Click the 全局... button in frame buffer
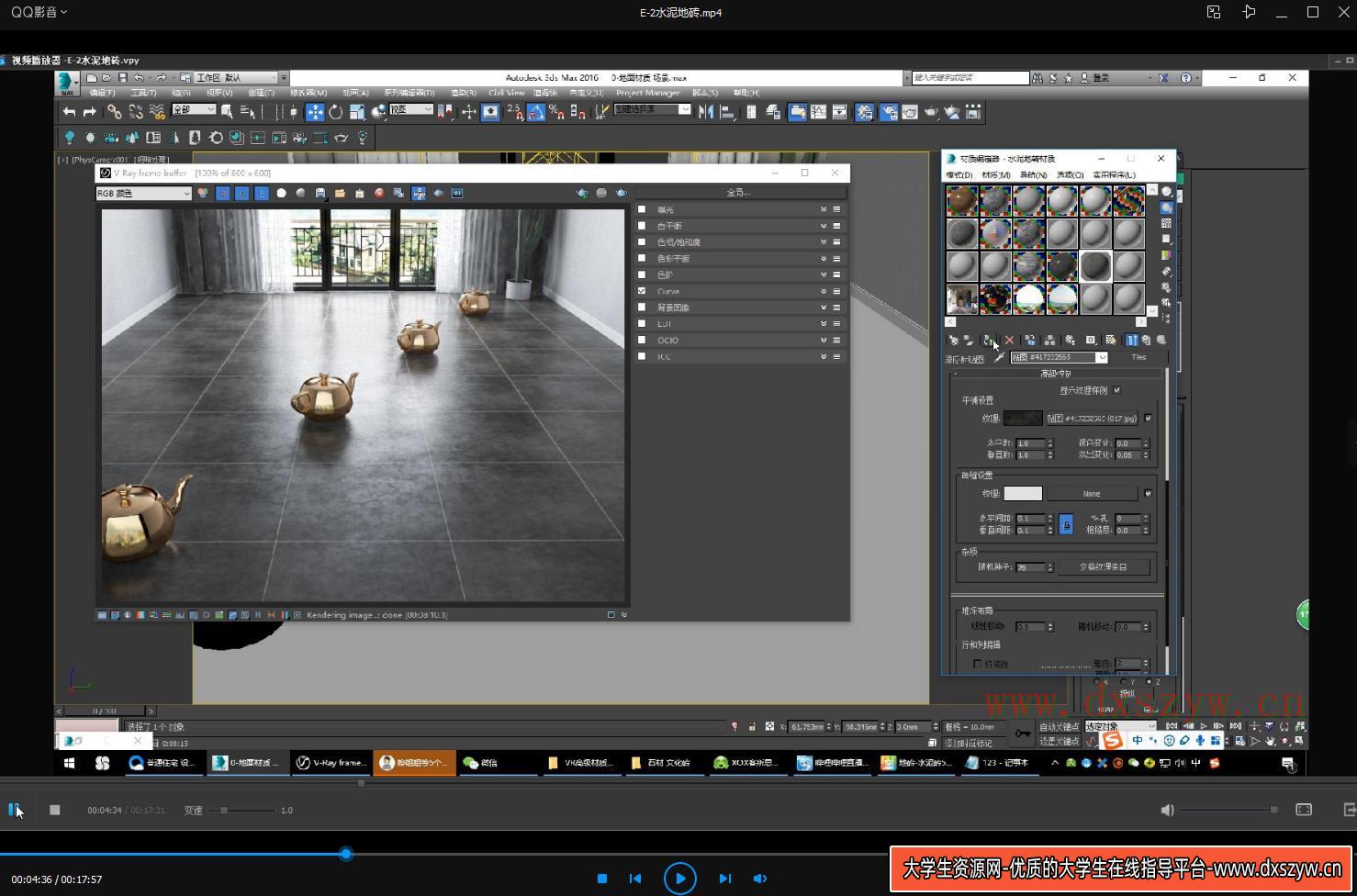The width and height of the screenshot is (1357, 896). pos(739,193)
